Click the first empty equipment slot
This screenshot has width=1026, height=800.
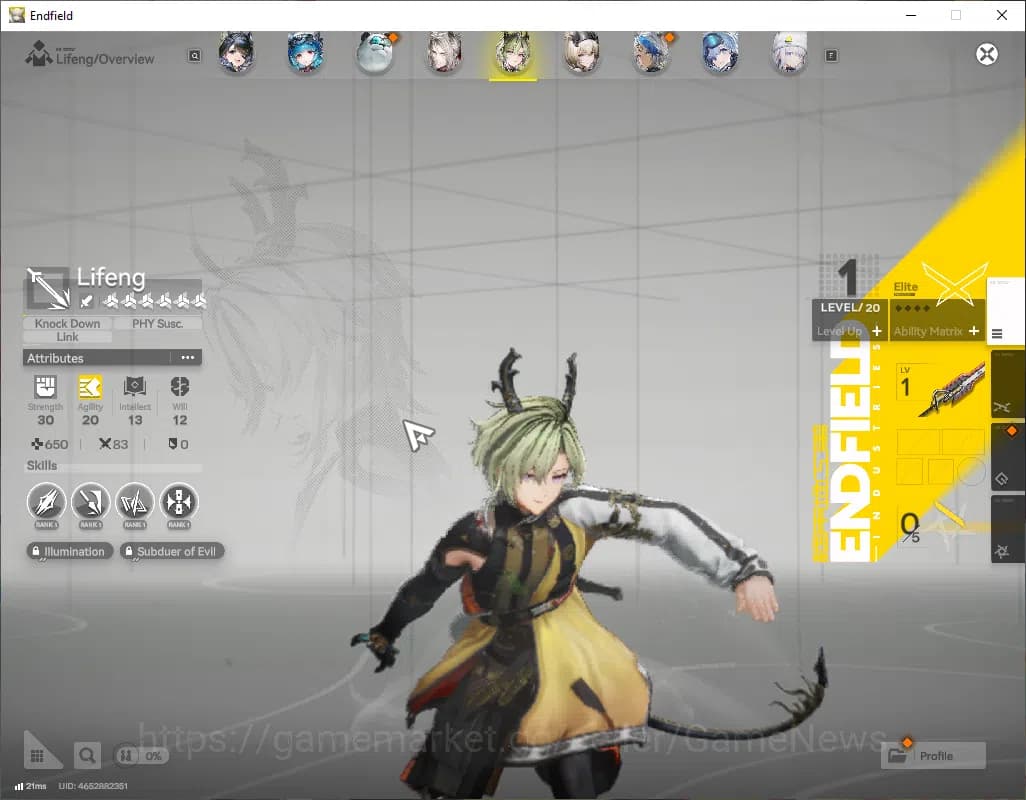[917, 442]
